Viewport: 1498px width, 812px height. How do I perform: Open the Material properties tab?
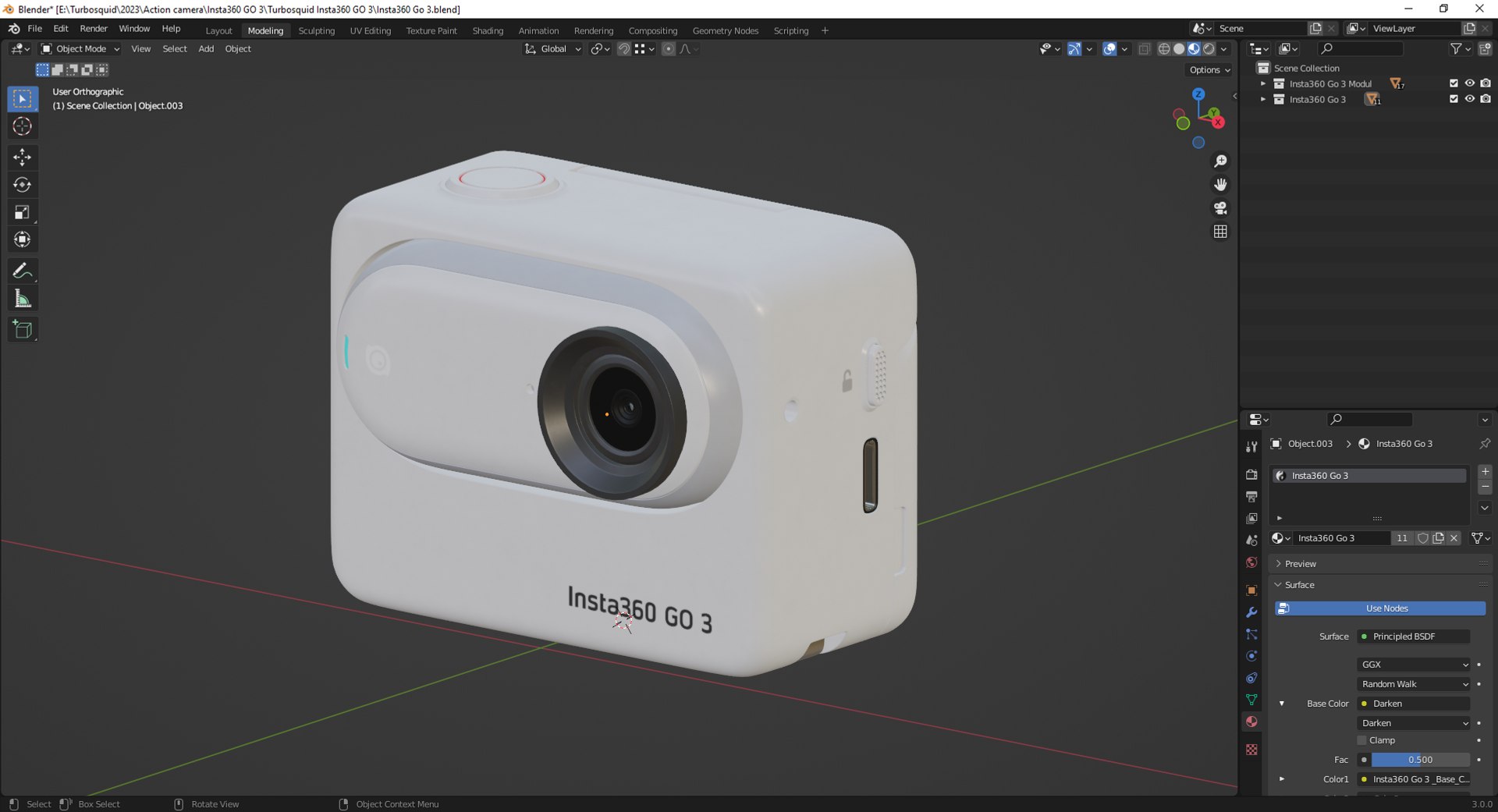click(1251, 722)
